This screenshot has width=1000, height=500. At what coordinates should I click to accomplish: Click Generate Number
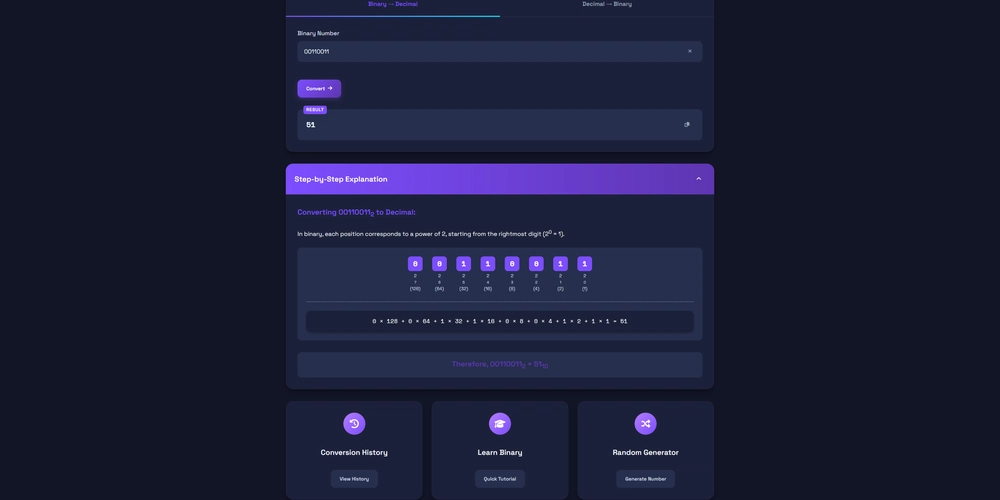tap(645, 479)
